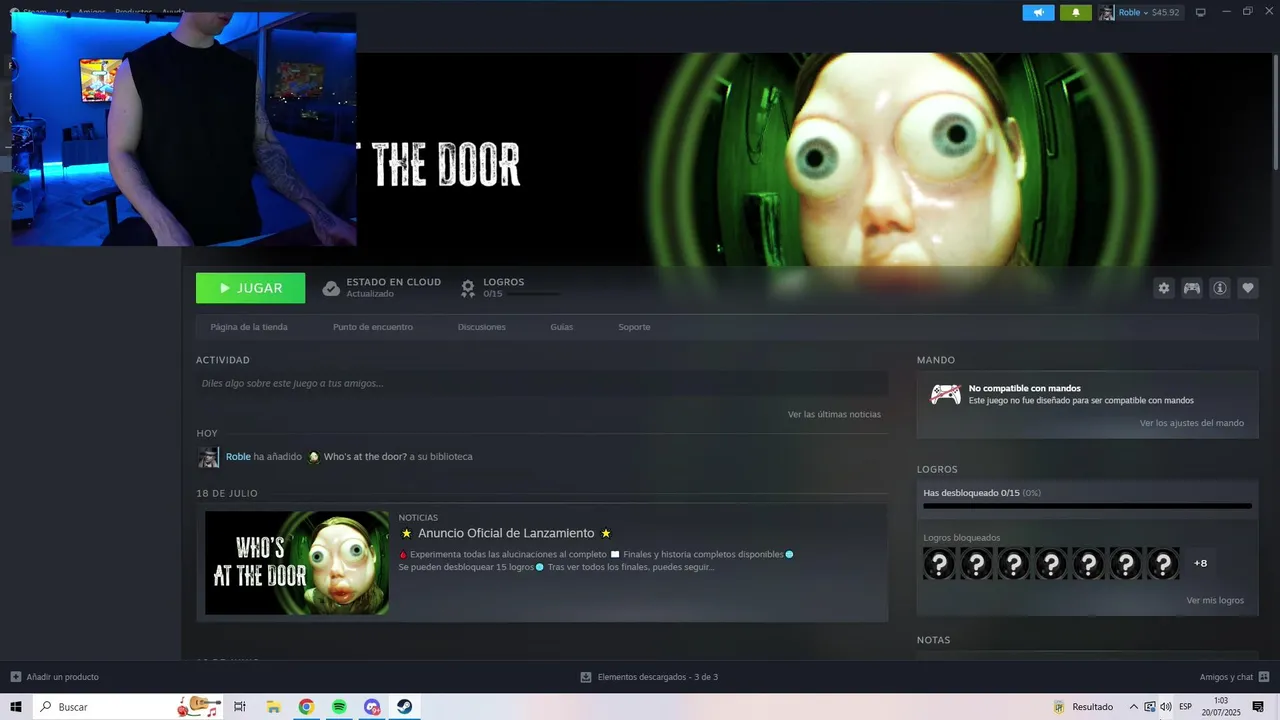Click the downloads icon in bottom bar
1280x720 pixels.
coord(586,677)
